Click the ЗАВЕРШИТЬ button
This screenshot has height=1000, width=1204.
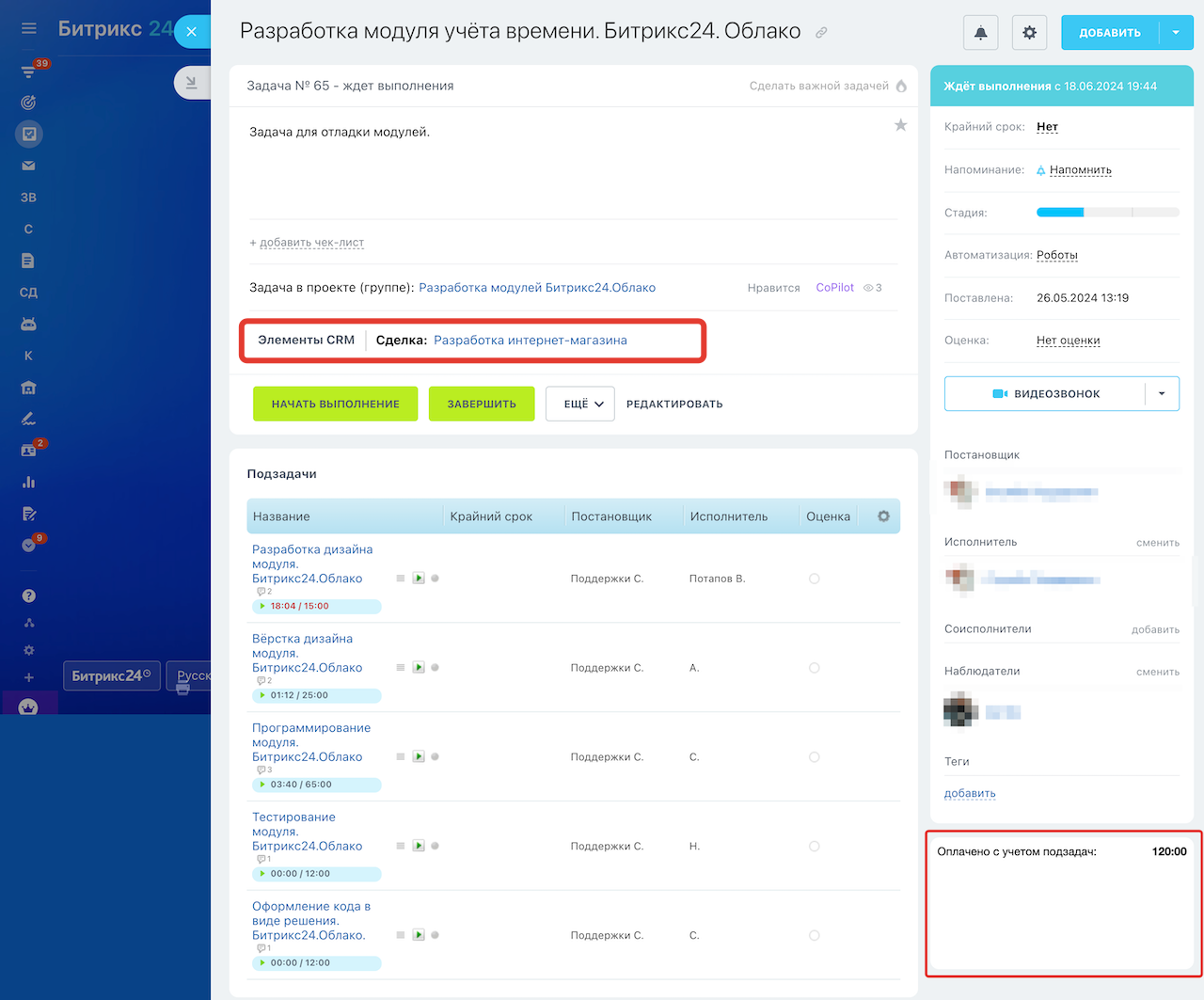[x=482, y=405]
